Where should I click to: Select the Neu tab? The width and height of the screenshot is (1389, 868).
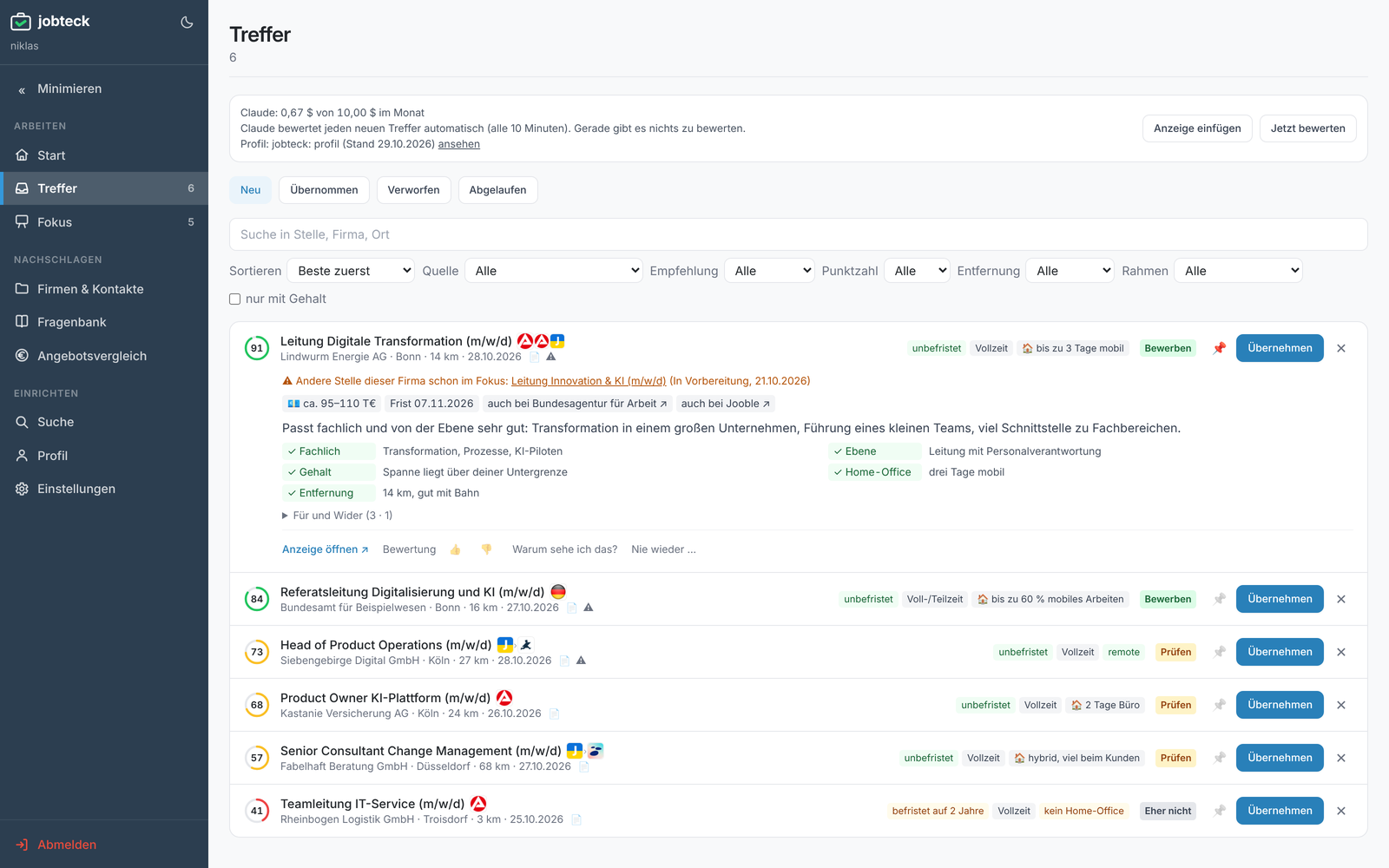pyautogui.click(x=251, y=190)
